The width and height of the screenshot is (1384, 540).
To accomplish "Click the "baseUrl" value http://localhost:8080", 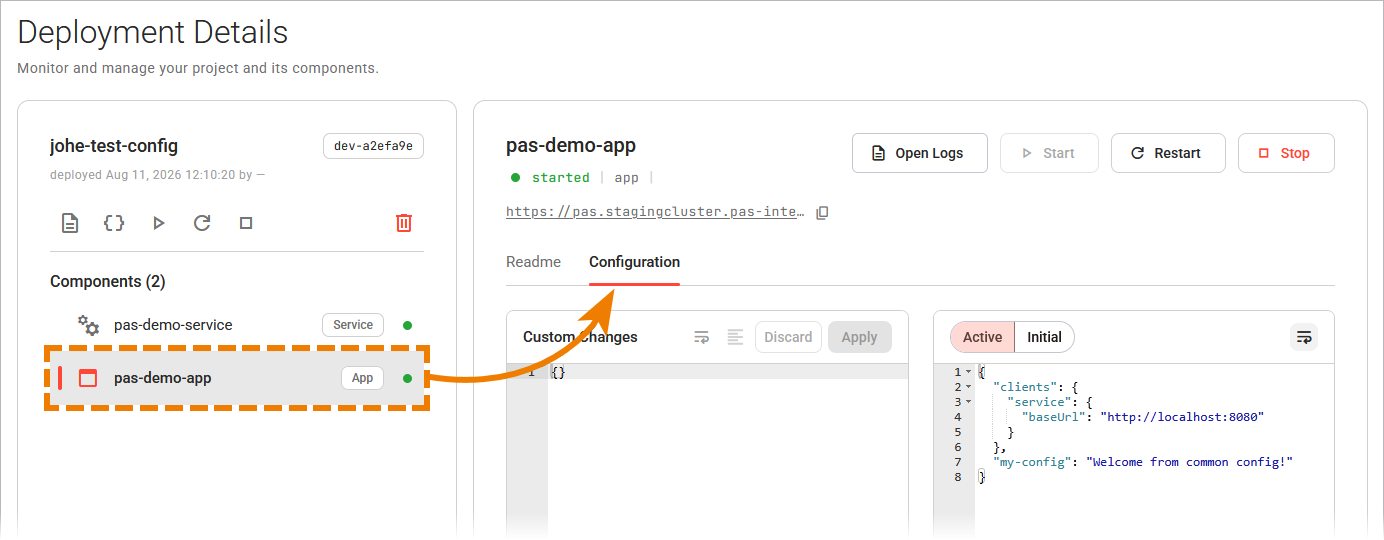I will tap(1182, 417).
